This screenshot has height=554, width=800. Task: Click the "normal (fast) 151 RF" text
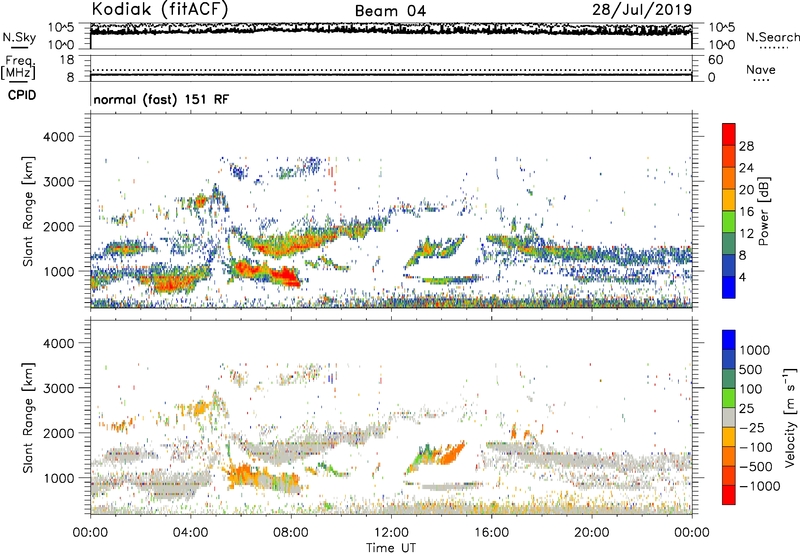pos(161,99)
